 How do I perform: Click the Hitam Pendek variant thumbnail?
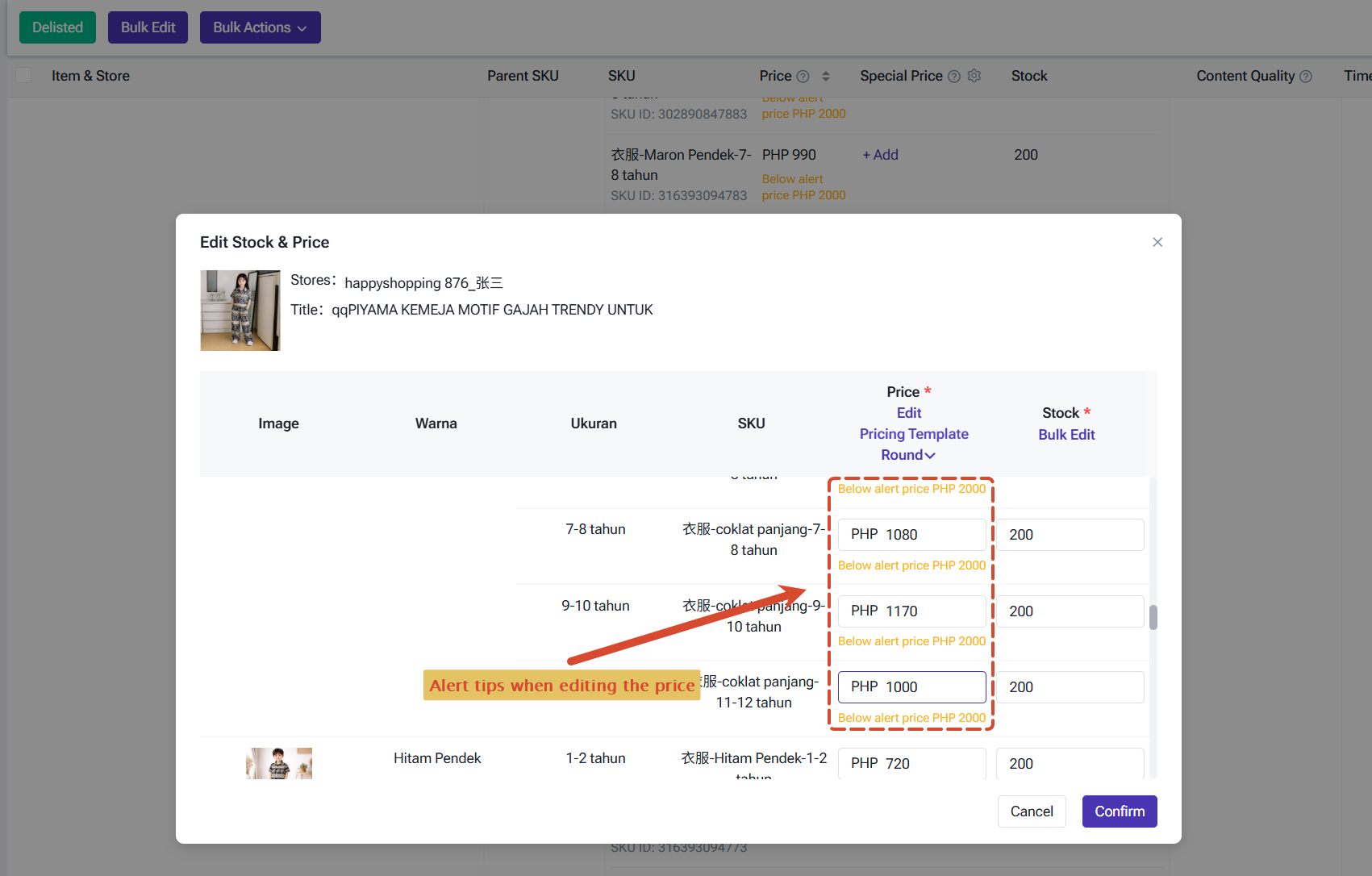tap(279, 763)
